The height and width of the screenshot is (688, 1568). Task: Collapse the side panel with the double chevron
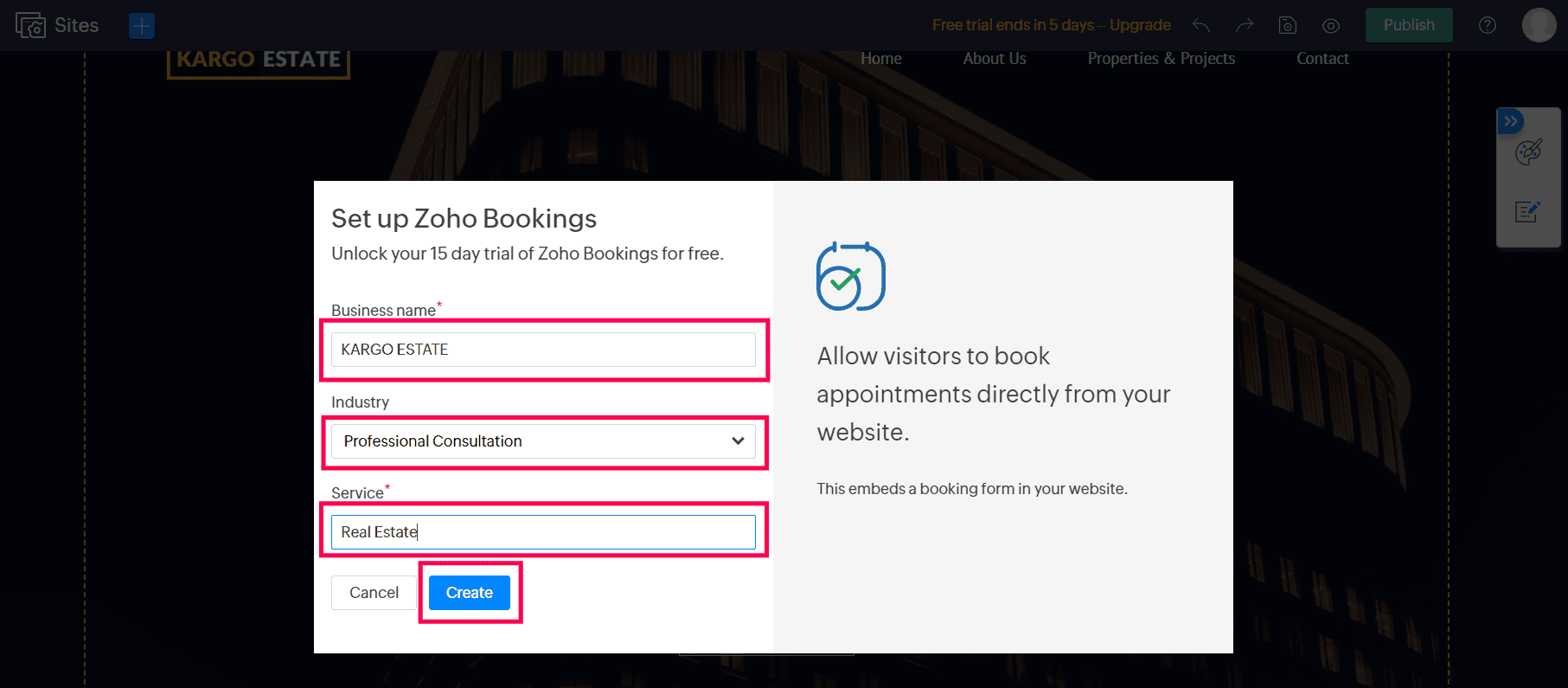pos(1510,121)
